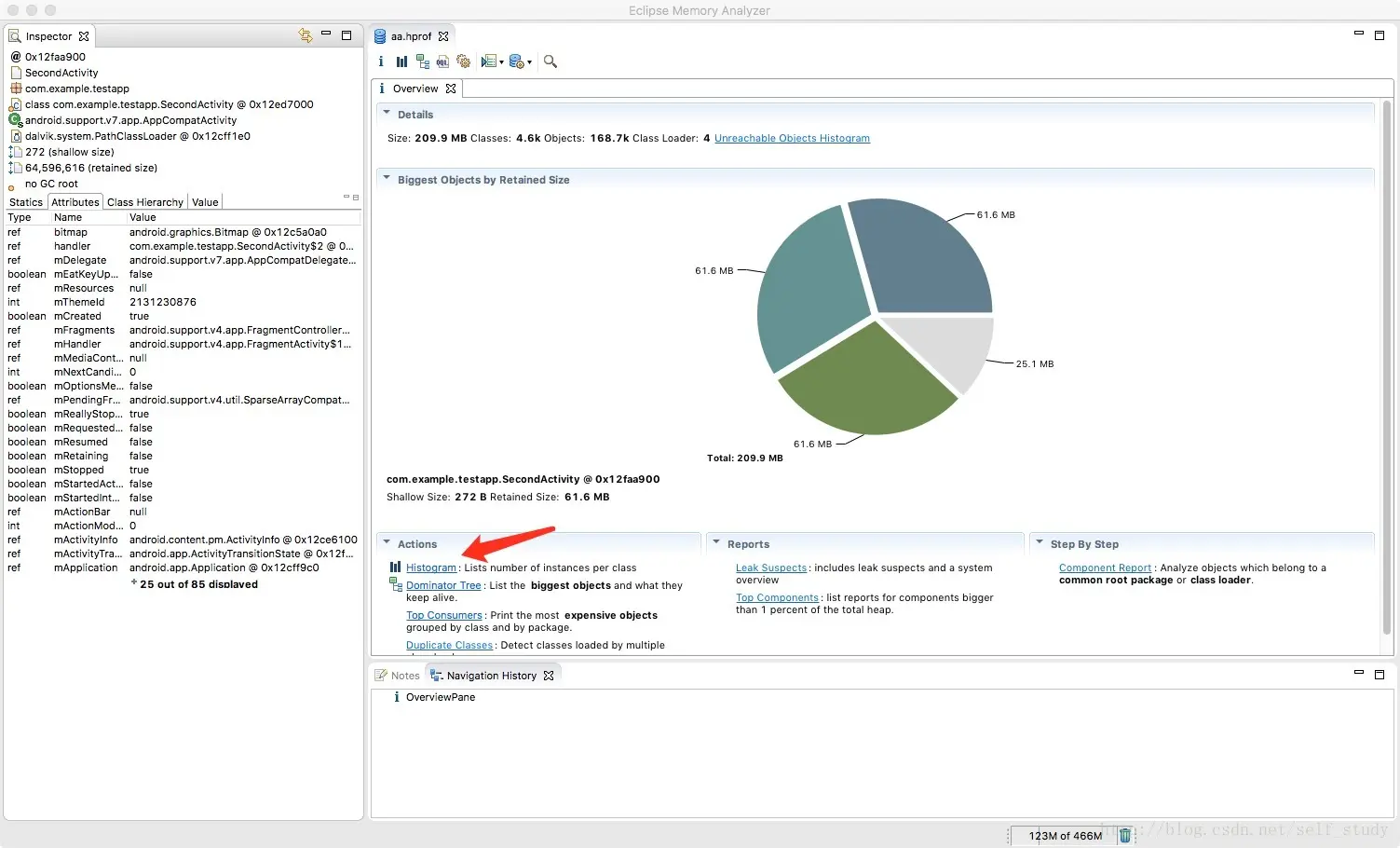This screenshot has height=848, width=1400.
Task: Switch to the Statics tab
Action: coord(26,202)
